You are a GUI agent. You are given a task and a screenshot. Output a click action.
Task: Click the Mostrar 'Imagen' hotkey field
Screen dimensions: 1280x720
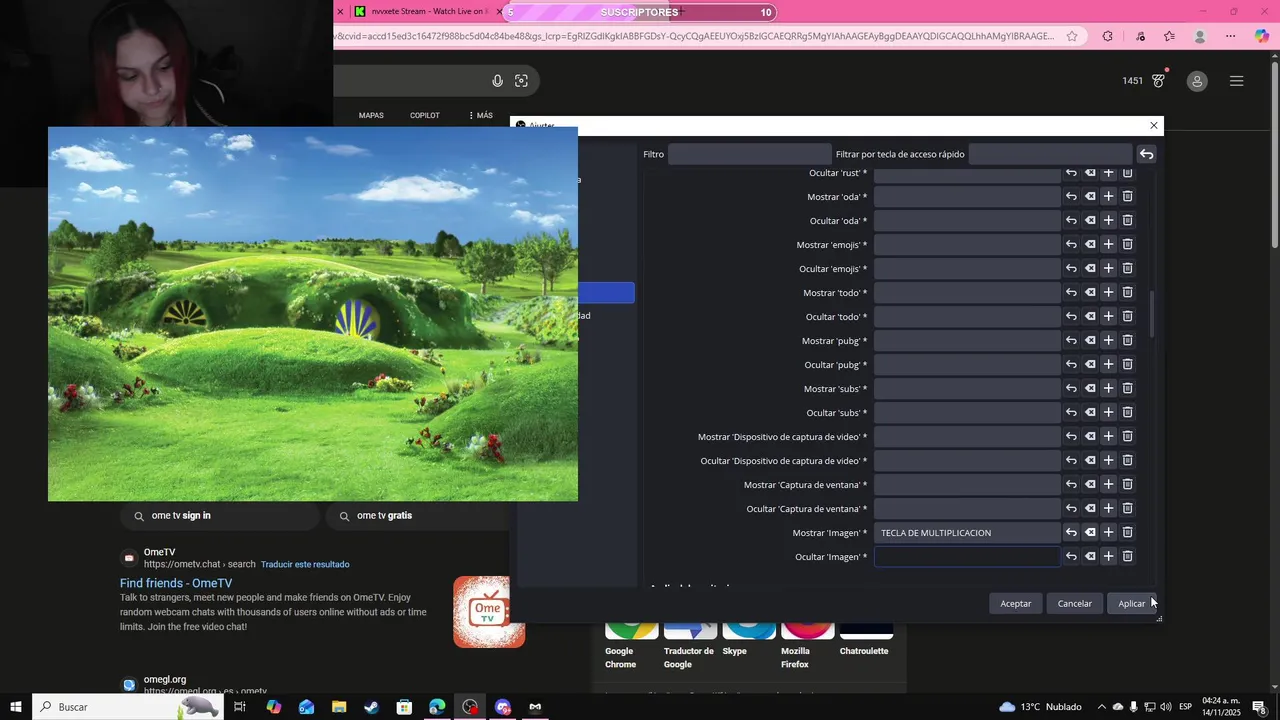click(x=967, y=533)
